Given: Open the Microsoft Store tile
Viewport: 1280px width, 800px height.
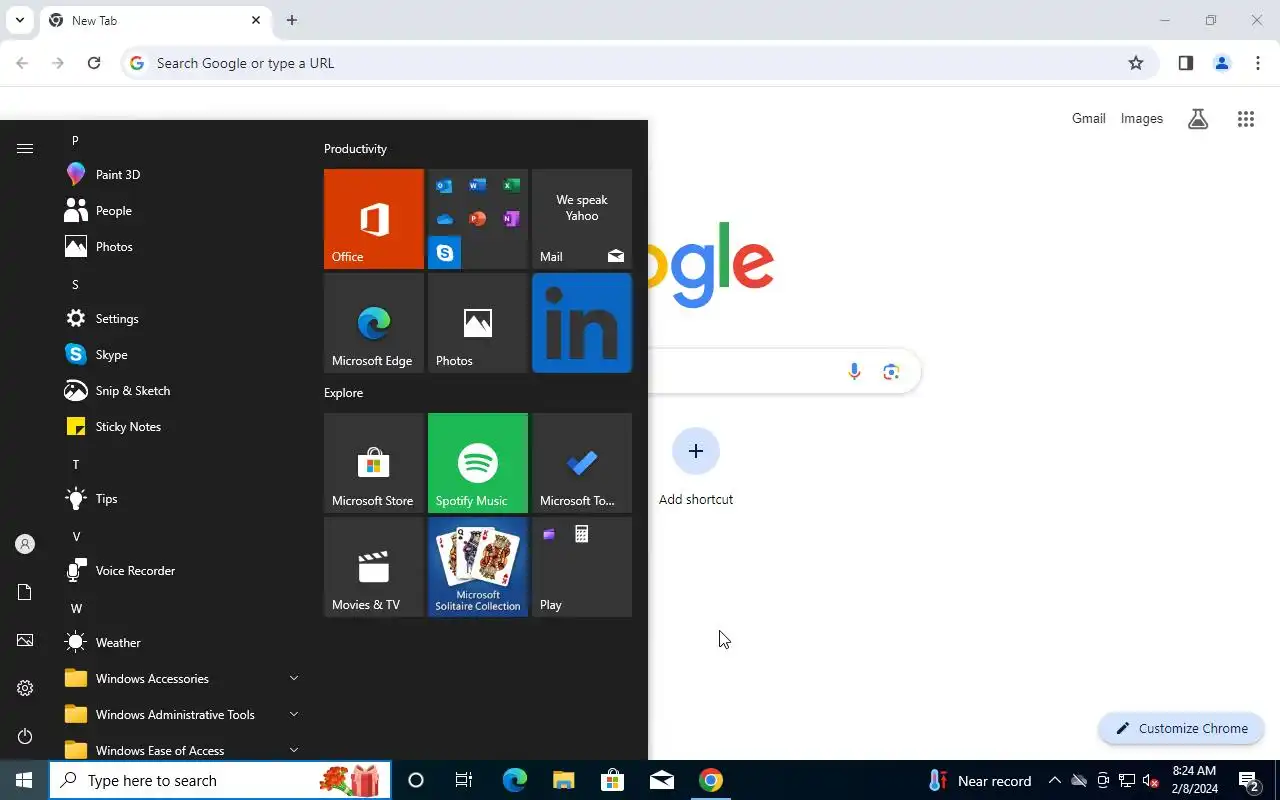Looking at the screenshot, I should [374, 463].
